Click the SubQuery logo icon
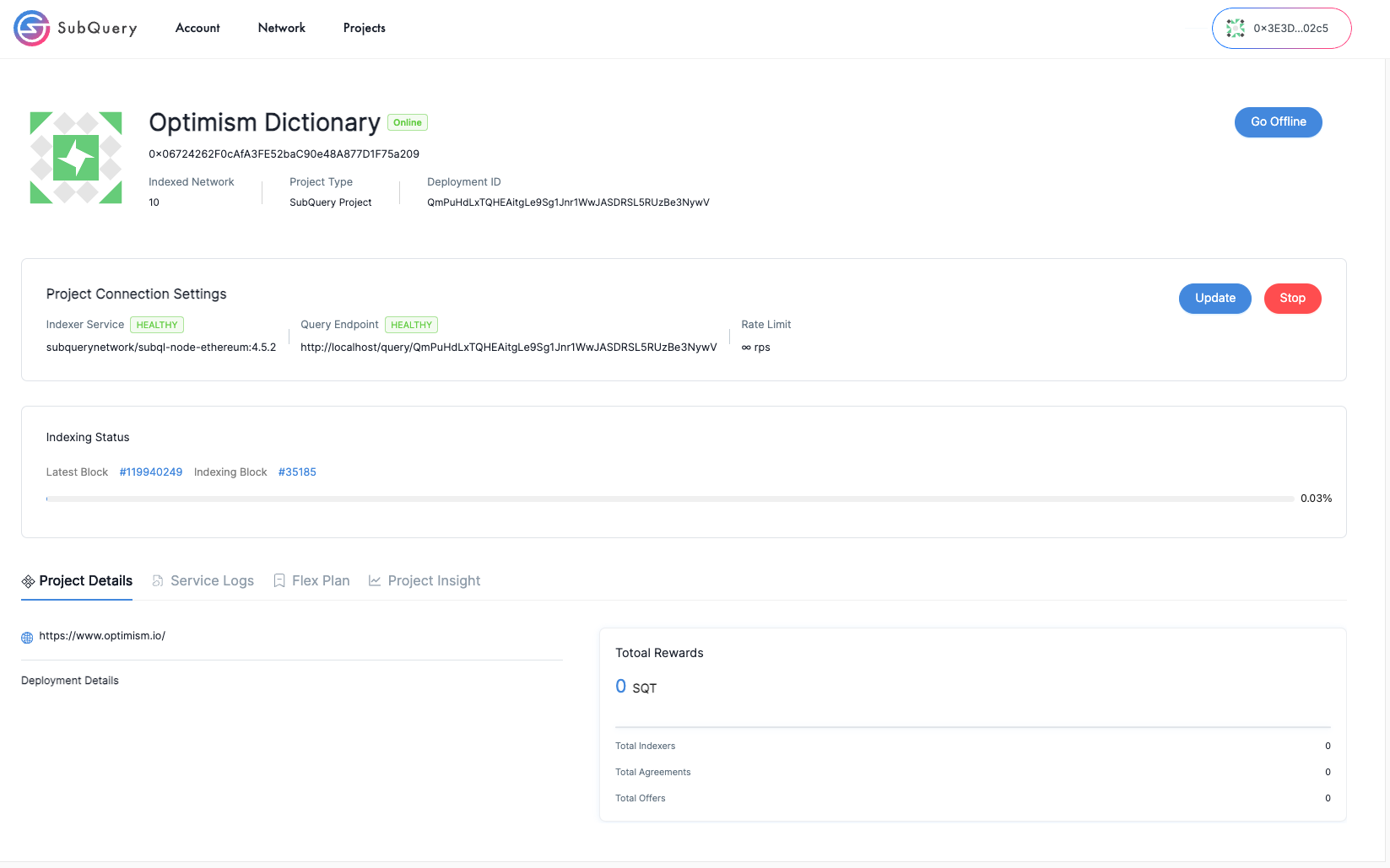 point(31,28)
